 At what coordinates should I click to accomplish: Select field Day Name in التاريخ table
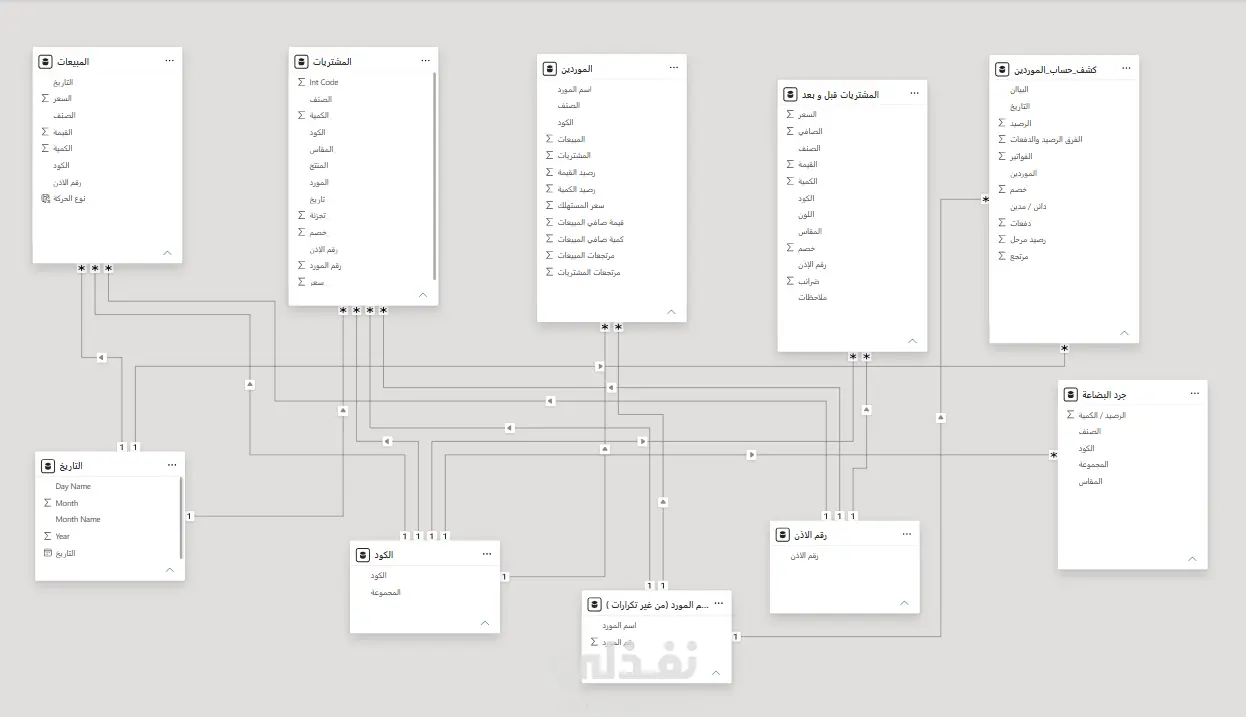point(73,487)
